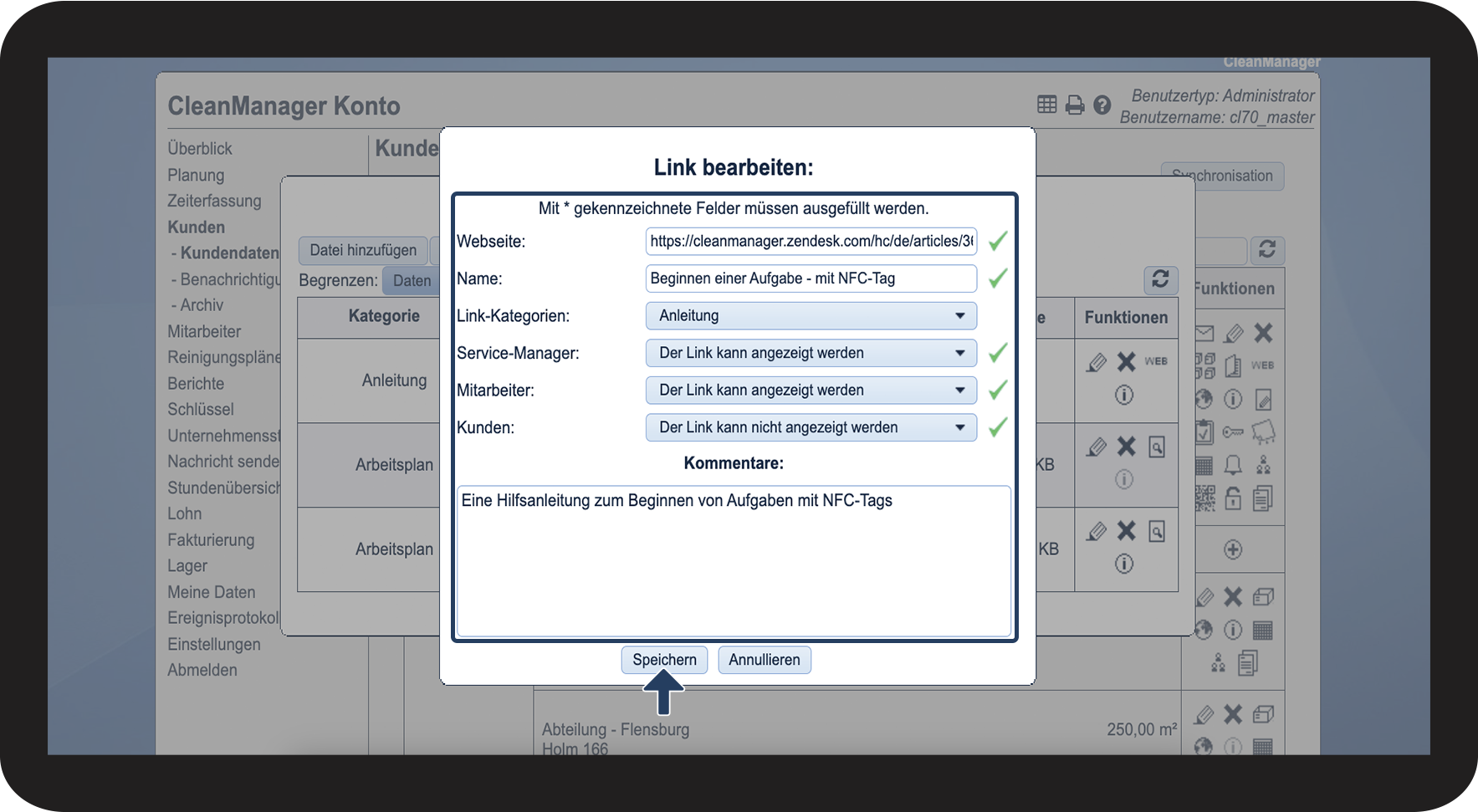Click the box icon in Abteilung Flensburg row
1478x812 pixels.
[1263, 714]
